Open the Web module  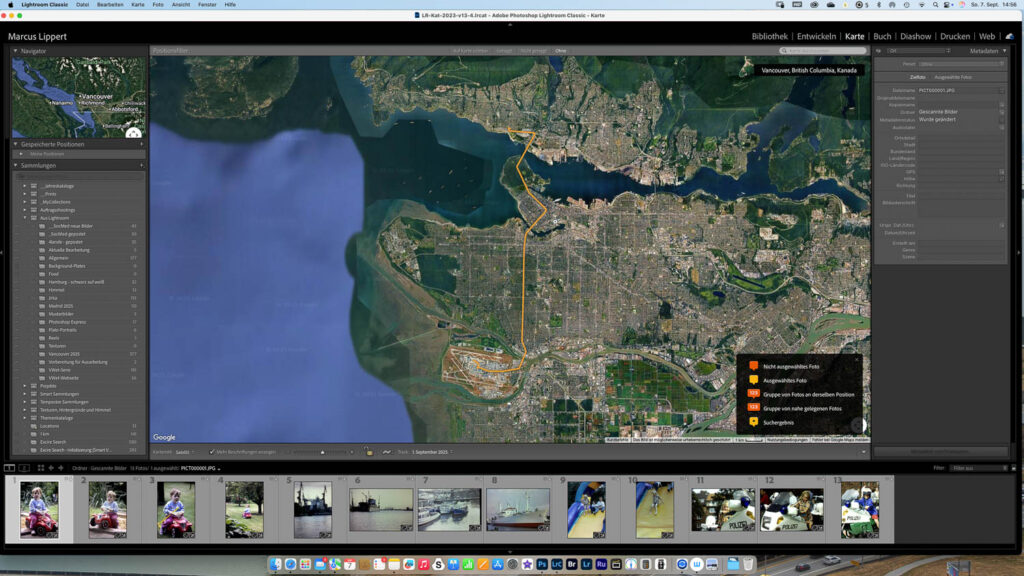987,37
